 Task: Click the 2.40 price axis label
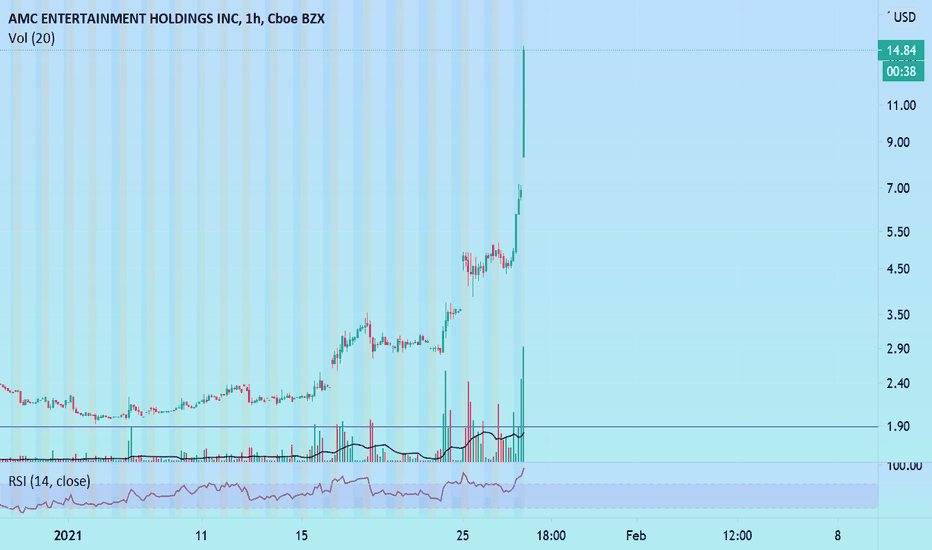coord(898,384)
